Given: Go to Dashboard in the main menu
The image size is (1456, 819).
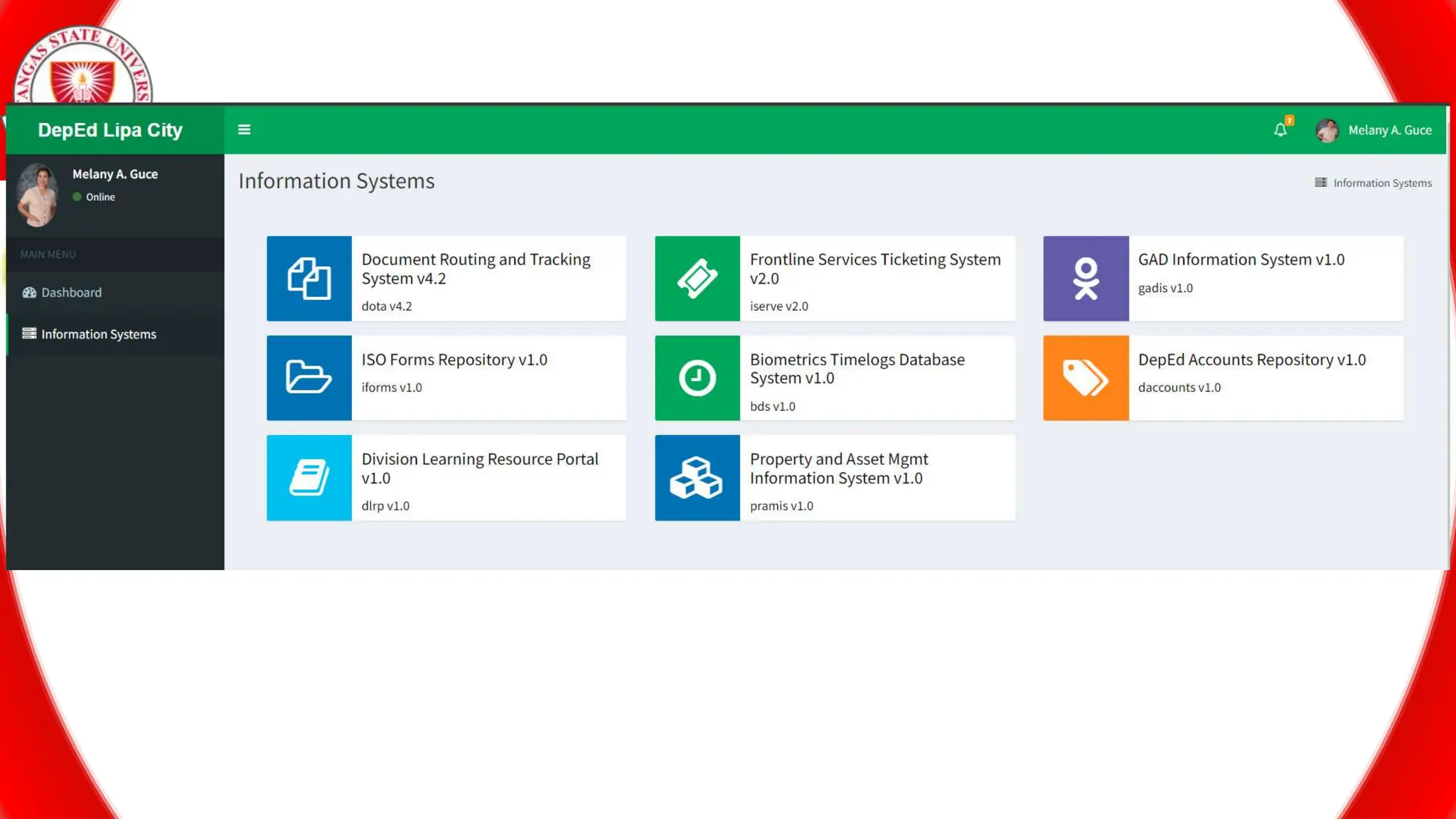Looking at the screenshot, I should pyautogui.click(x=71, y=292).
